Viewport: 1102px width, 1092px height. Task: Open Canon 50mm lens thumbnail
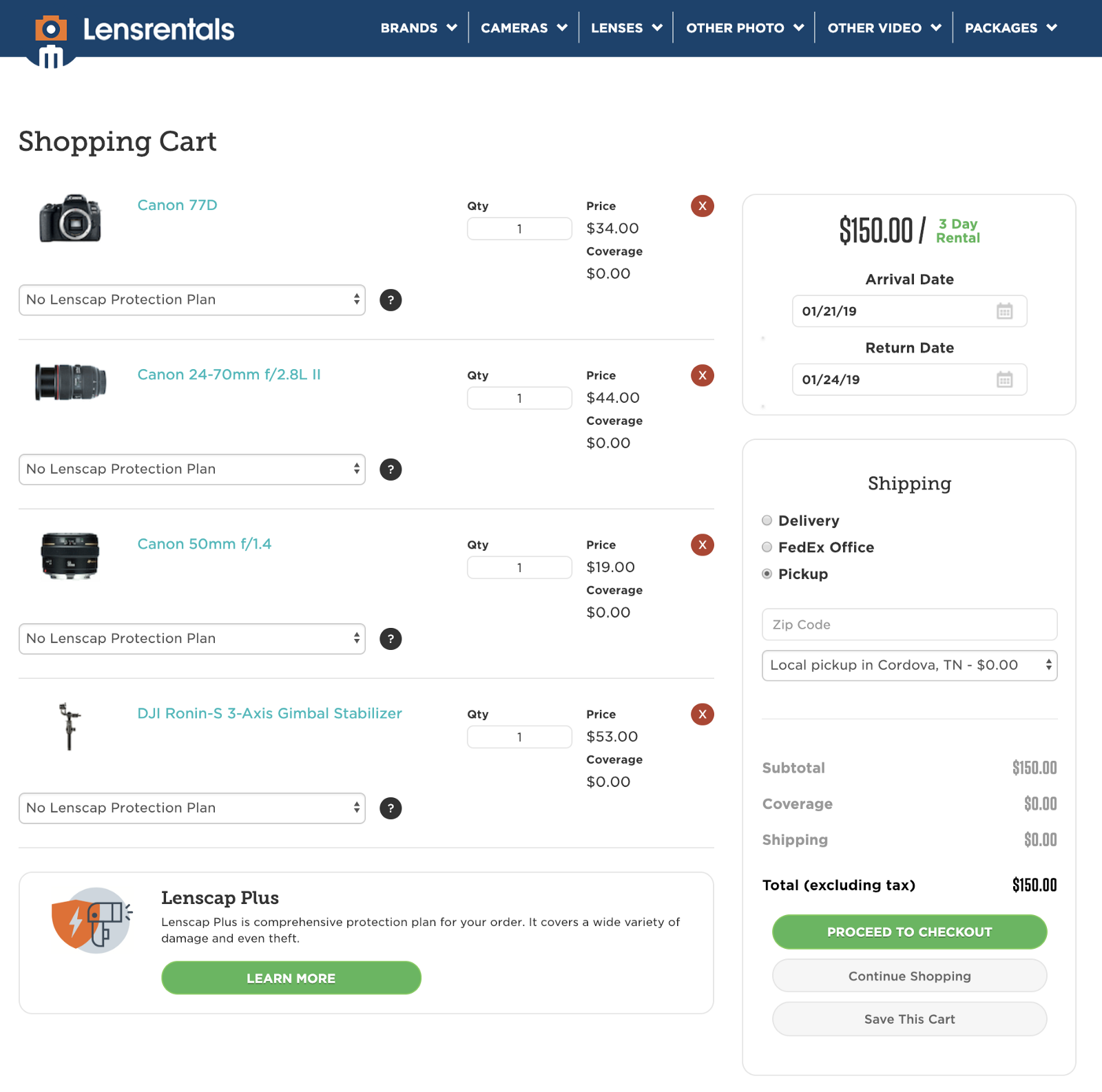[x=70, y=555]
